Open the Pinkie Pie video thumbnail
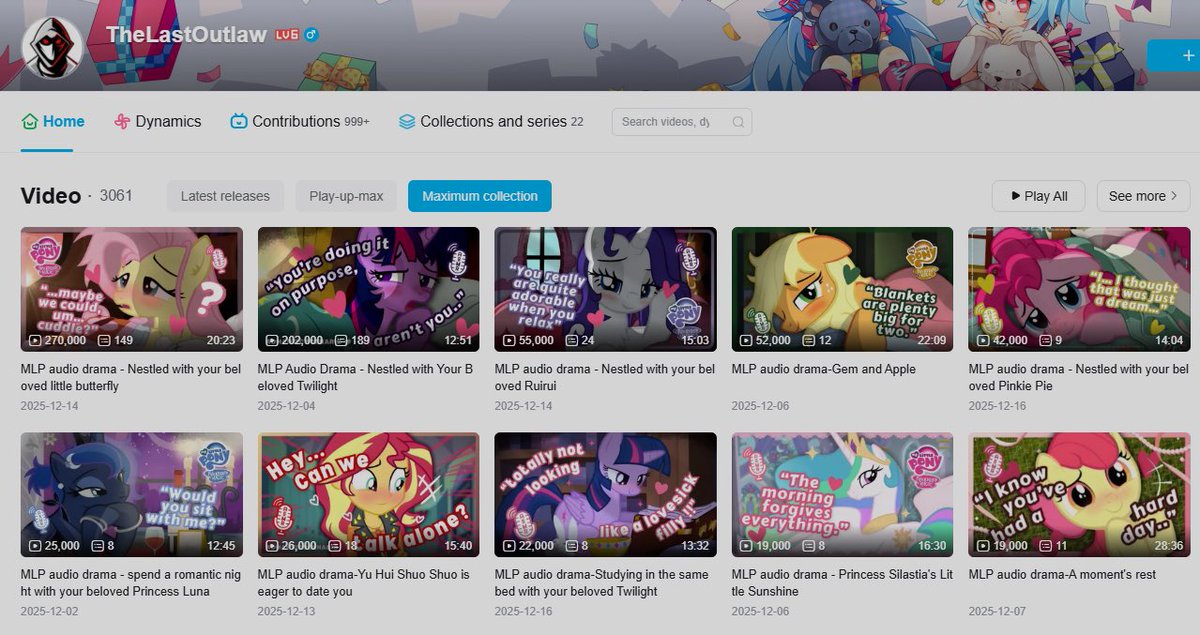The image size is (1200, 635). 1080,289
